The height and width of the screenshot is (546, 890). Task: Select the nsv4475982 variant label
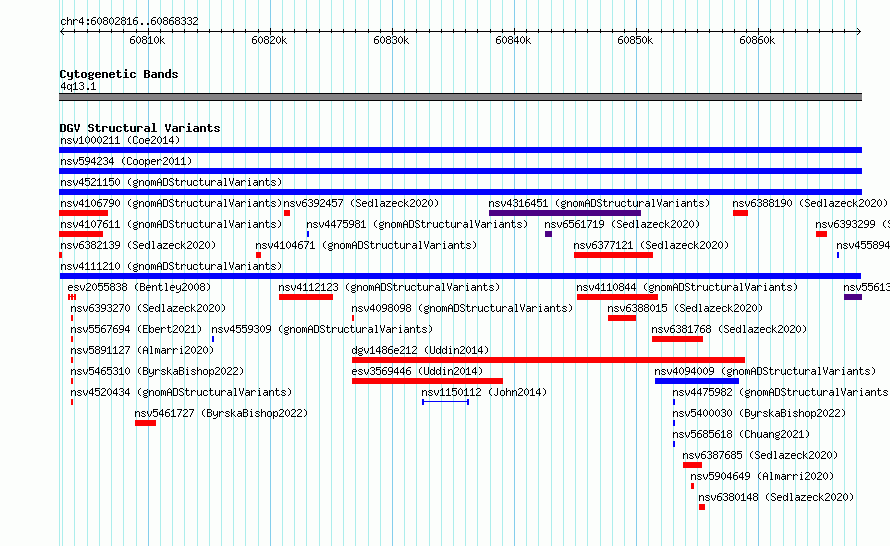coord(781,392)
